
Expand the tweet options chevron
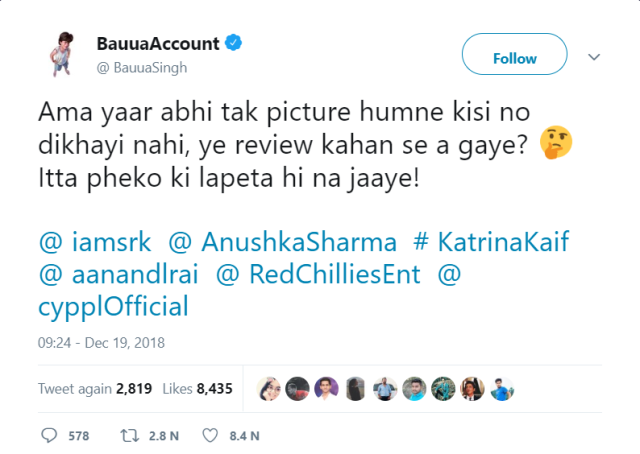click(x=594, y=57)
